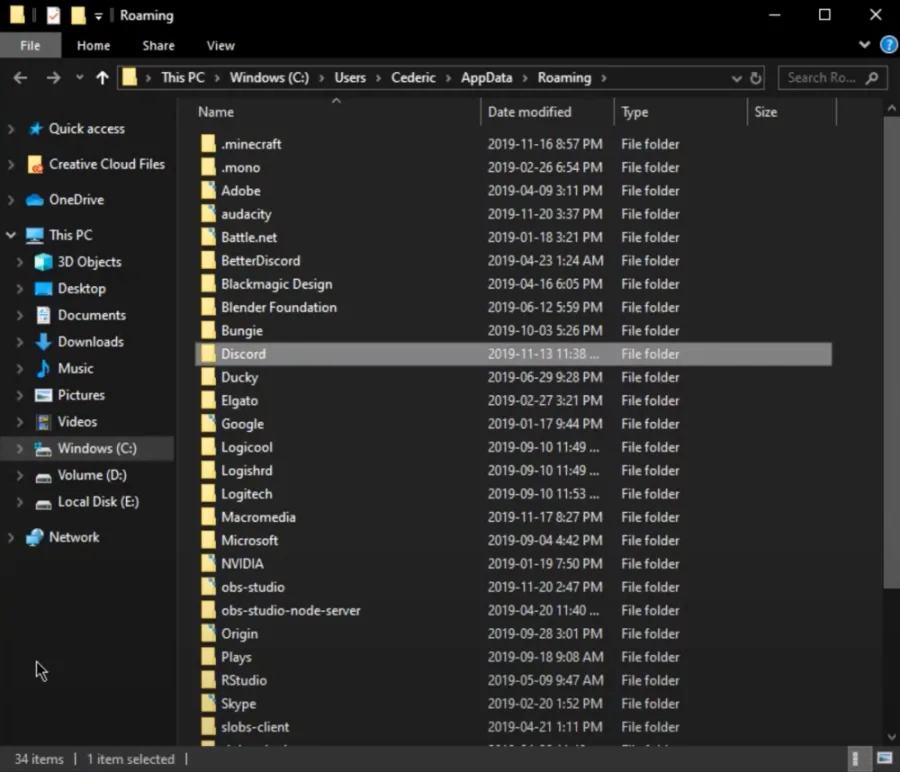Click the New folder quick access icon

(x=78, y=15)
